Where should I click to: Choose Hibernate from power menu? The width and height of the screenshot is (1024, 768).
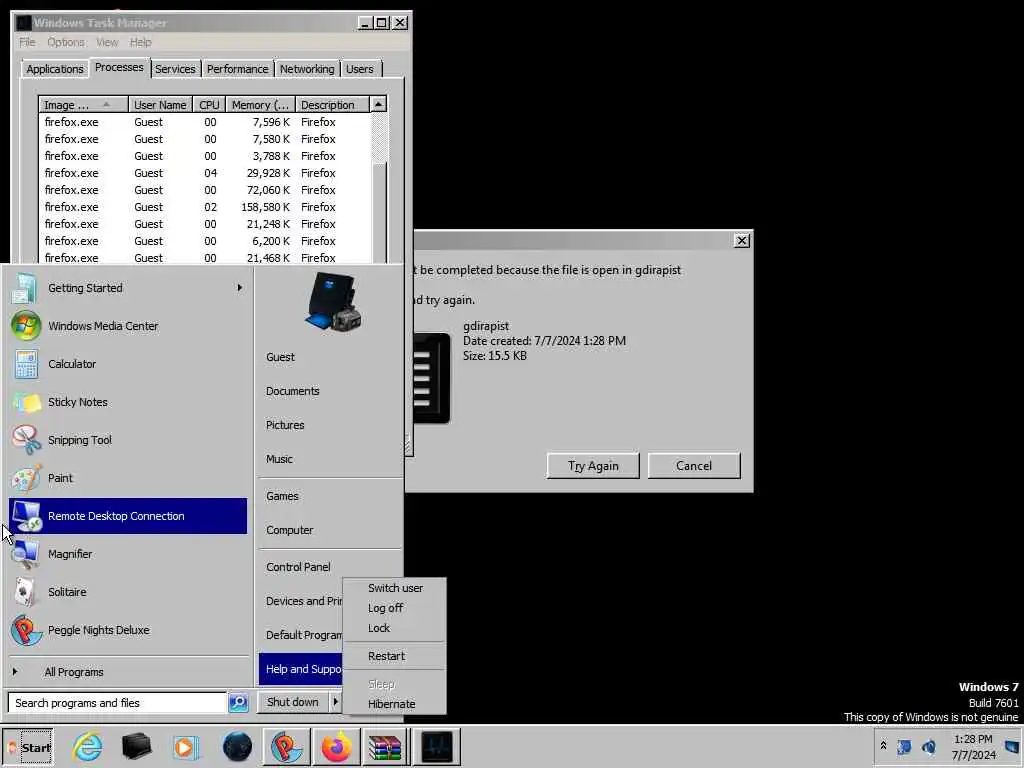tap(394, 704)
